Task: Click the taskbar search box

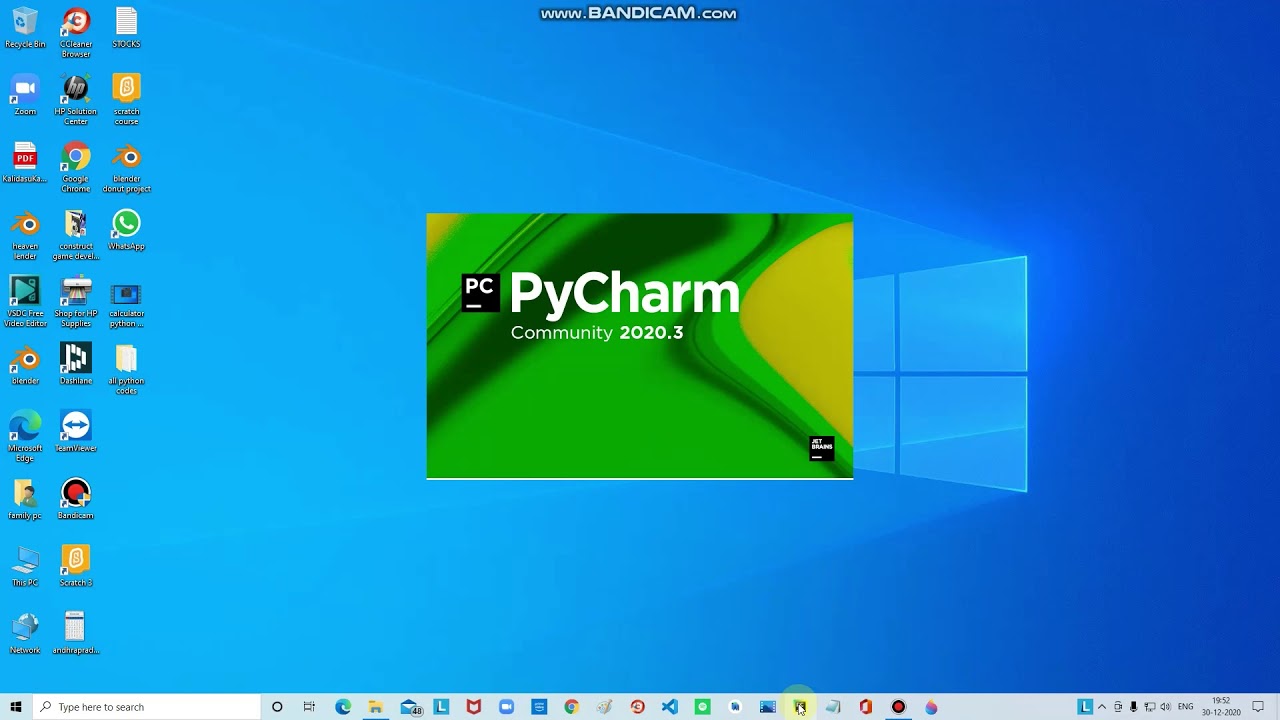Action: pos(146,707)
